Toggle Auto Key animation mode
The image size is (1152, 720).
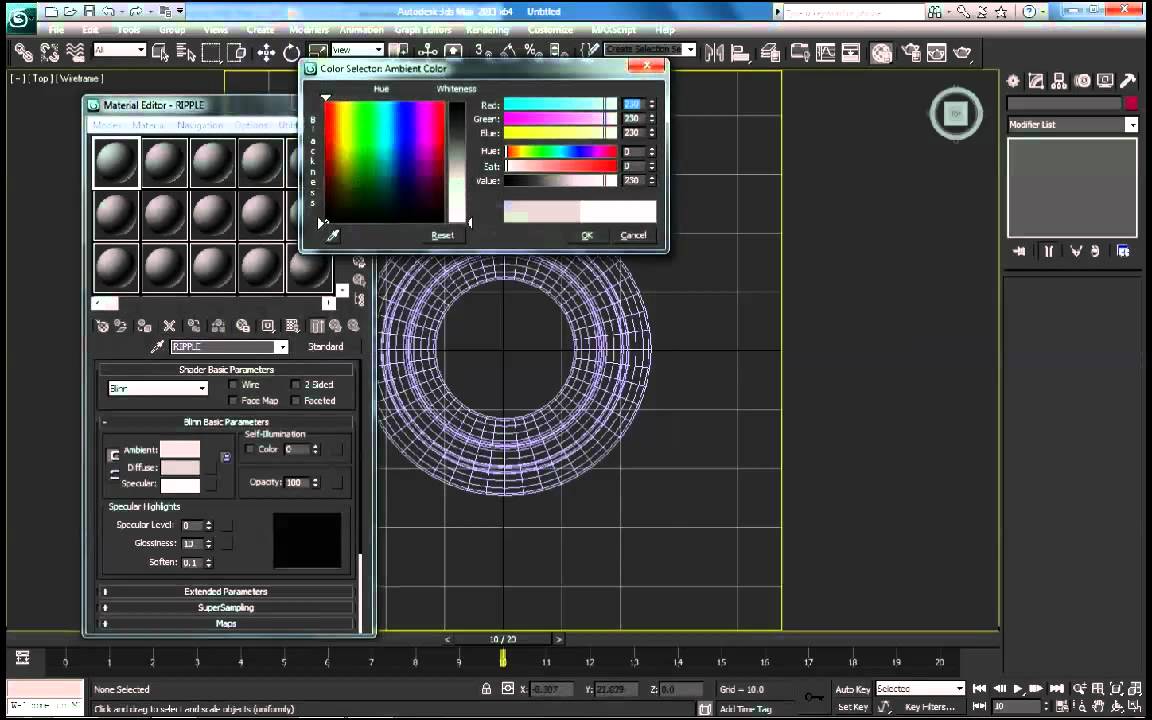pyautogui.click(x=852, y=689)
